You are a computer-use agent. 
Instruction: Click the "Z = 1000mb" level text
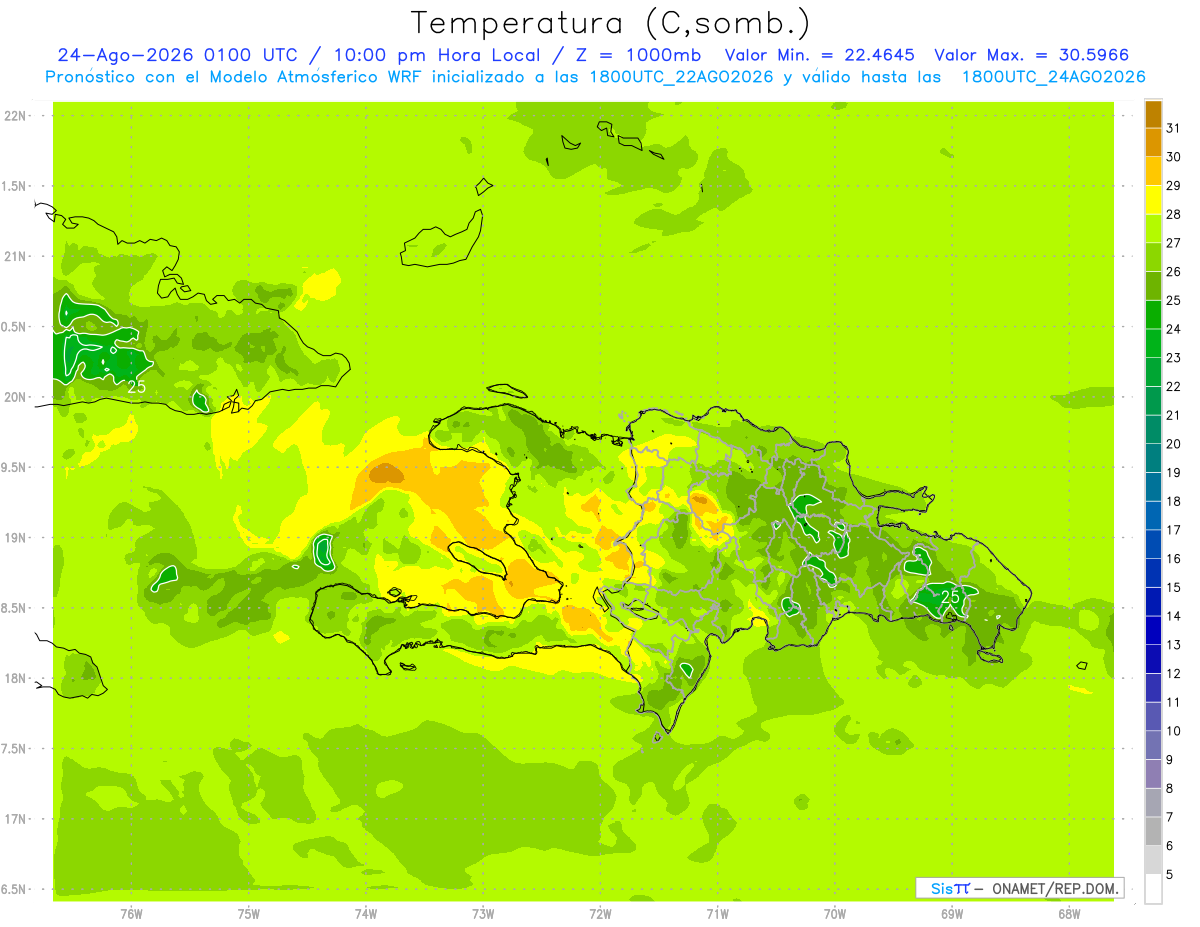coord(636,55)
